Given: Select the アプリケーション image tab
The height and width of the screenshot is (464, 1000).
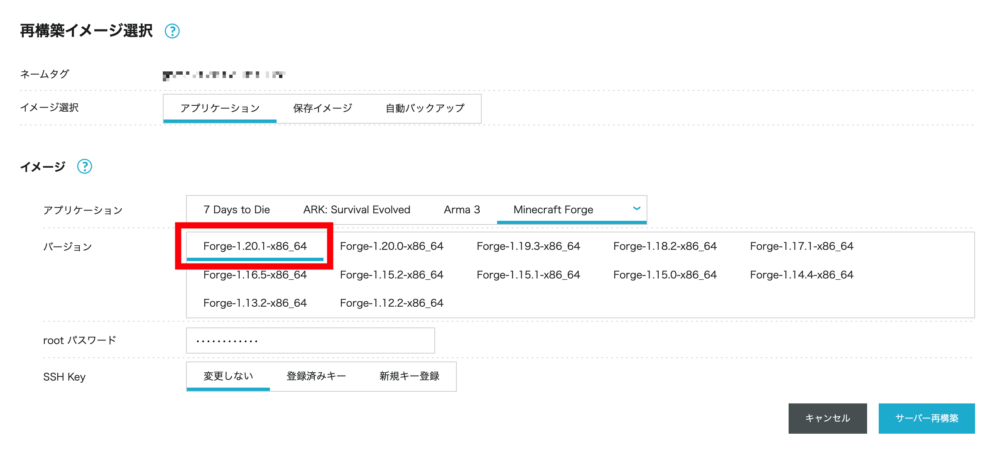Looking at the screenshot, I should 220,108.
